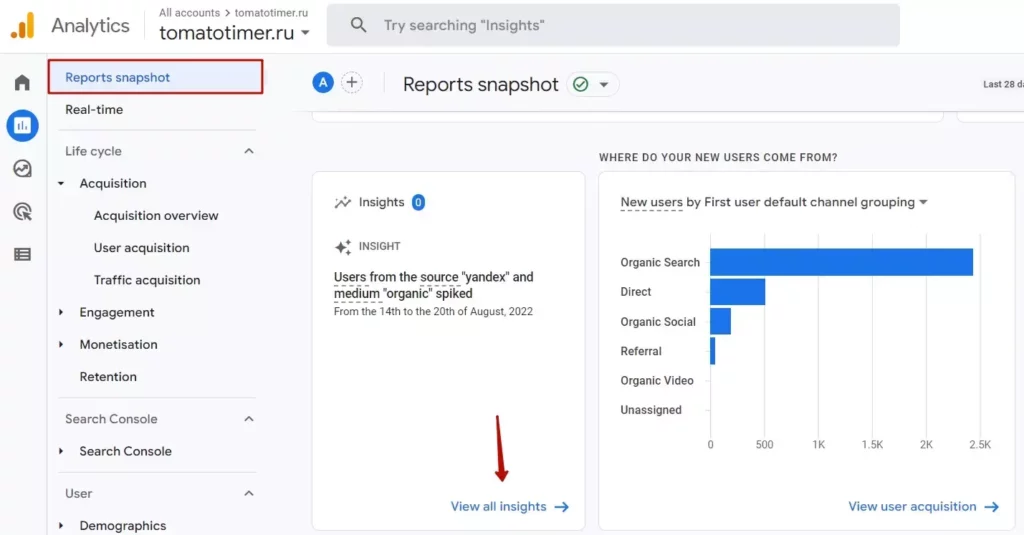This screenshot has width=1024, height=535.
Task: Collapse the Search Console section chevron
Action: coord(249,419)
